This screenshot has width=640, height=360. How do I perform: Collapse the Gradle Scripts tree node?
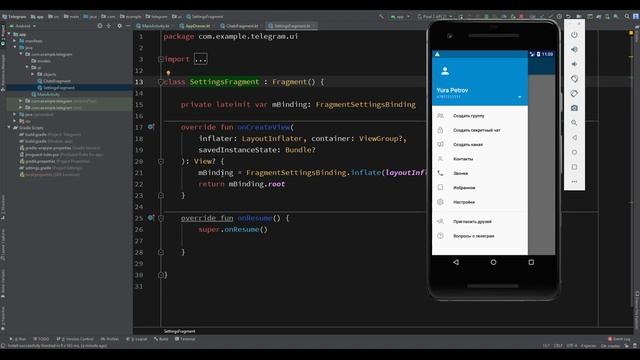[x=9, y=128]
